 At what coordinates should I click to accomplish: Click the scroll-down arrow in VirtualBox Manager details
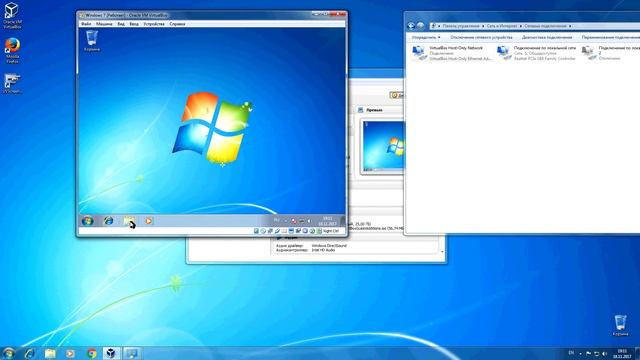[442, 252]
